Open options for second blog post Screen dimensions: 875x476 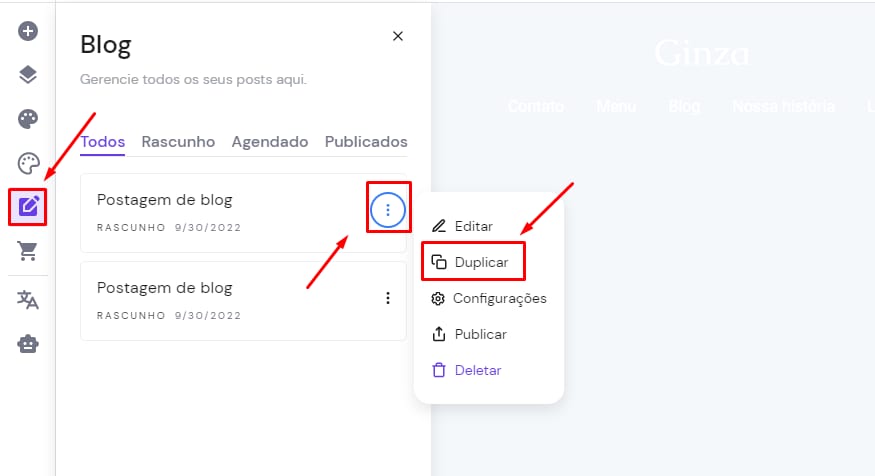(x=388, y=298)
